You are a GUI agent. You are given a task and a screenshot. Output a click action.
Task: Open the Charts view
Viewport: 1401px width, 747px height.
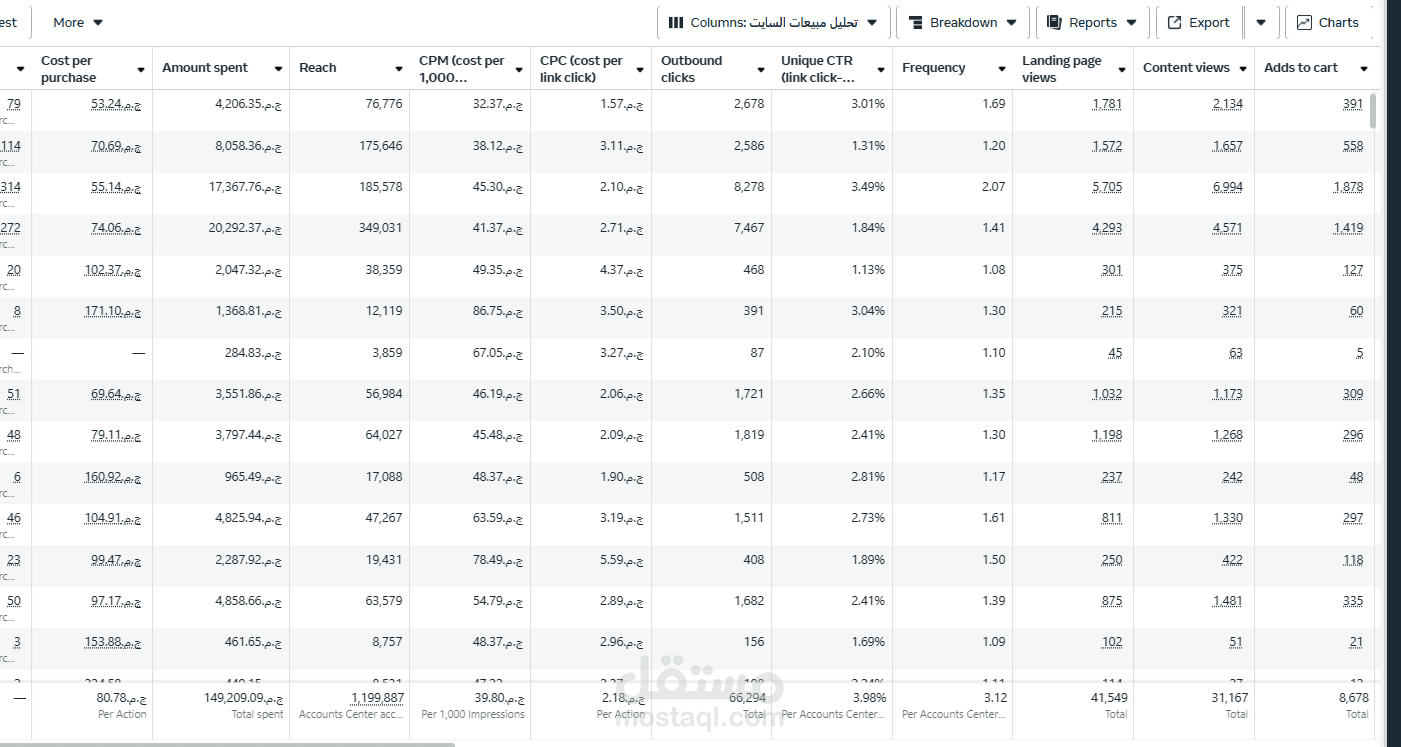pos(1328,22)
